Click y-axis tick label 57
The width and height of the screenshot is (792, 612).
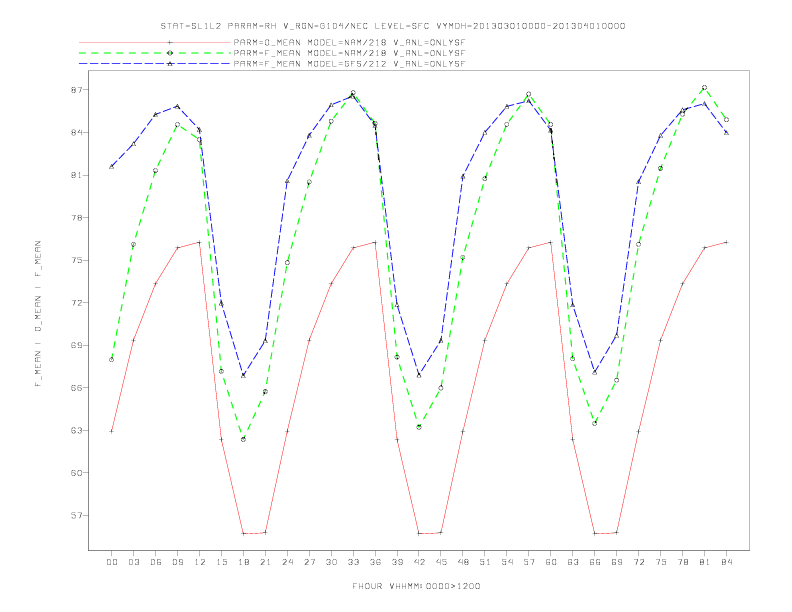tap(77, 516)
